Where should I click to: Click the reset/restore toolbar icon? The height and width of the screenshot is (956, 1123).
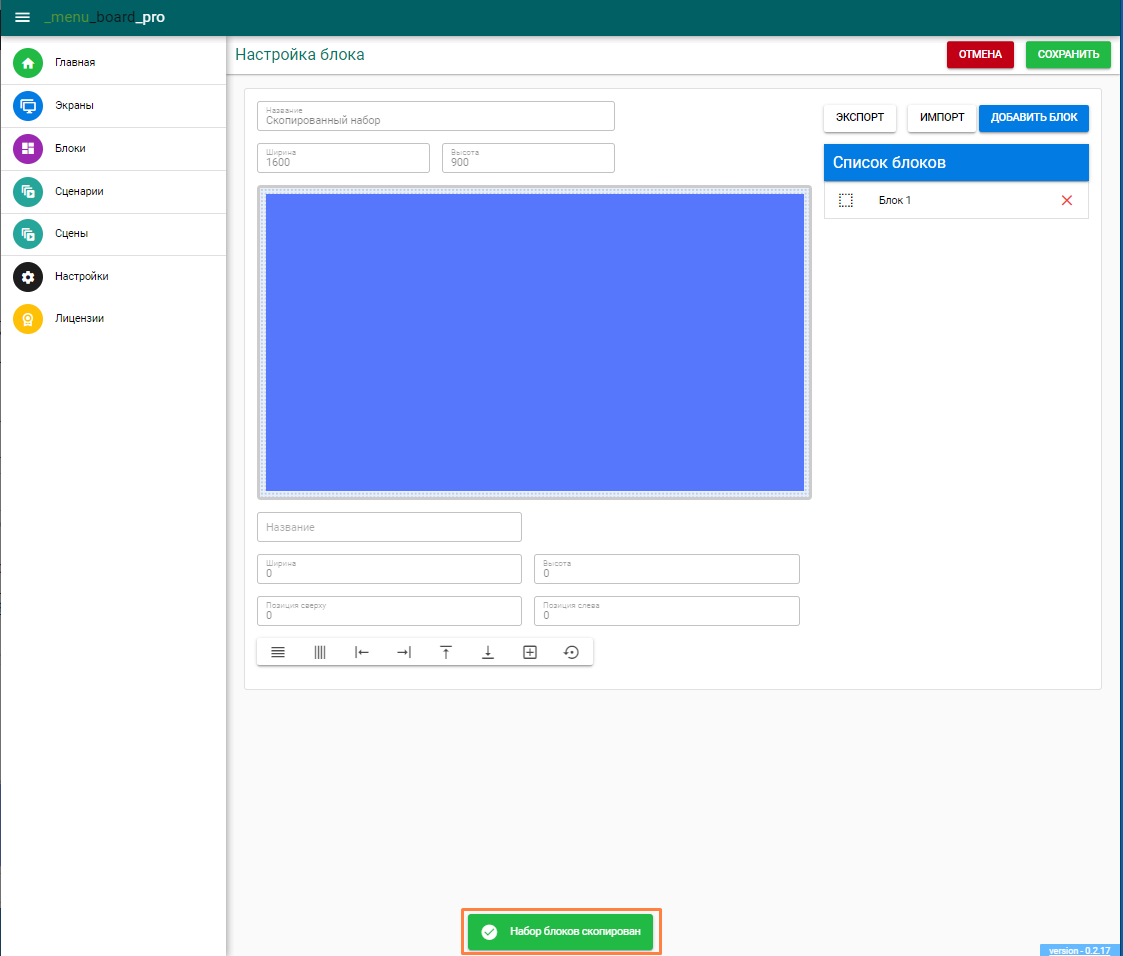571,652
